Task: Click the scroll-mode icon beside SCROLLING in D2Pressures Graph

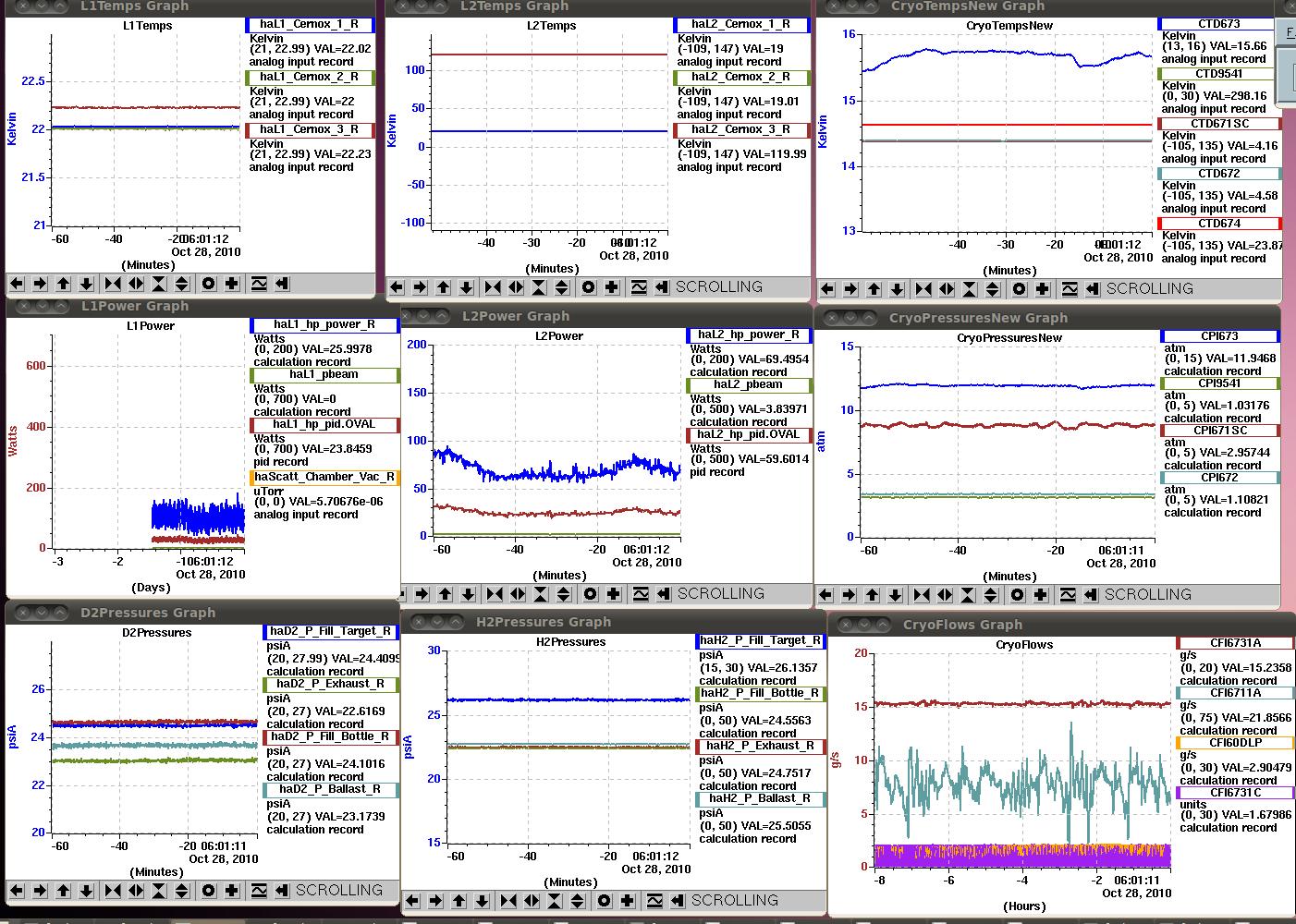Action: tap(282, 891)
